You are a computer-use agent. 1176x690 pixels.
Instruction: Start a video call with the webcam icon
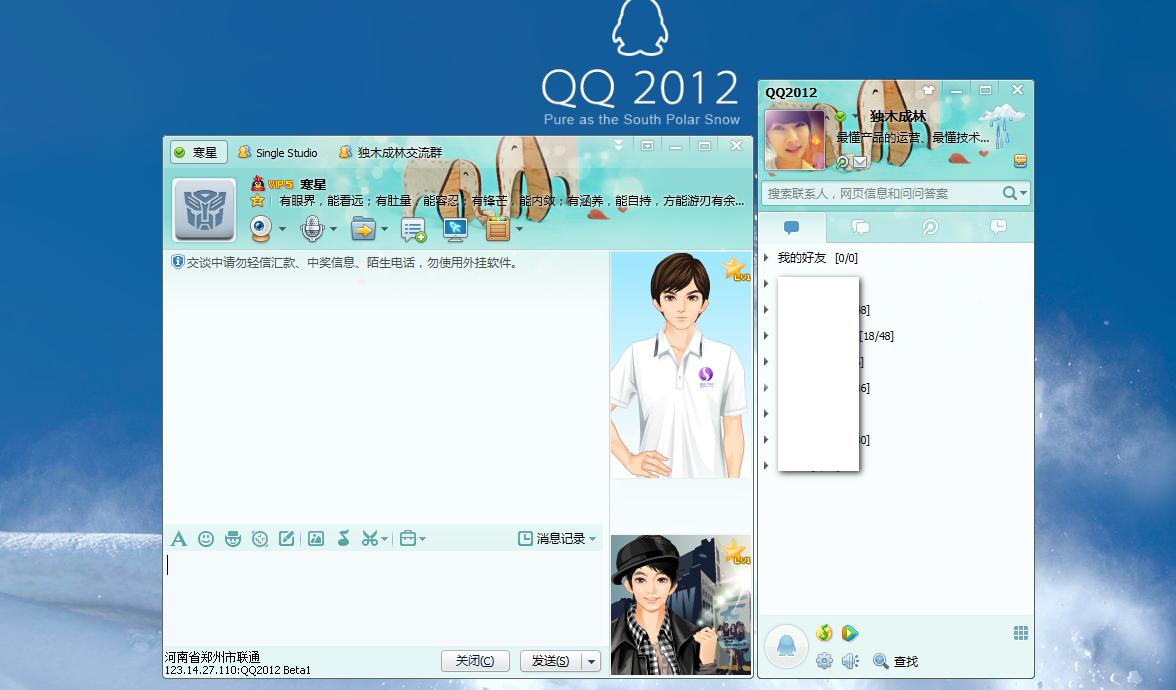(x=260, y=229)
